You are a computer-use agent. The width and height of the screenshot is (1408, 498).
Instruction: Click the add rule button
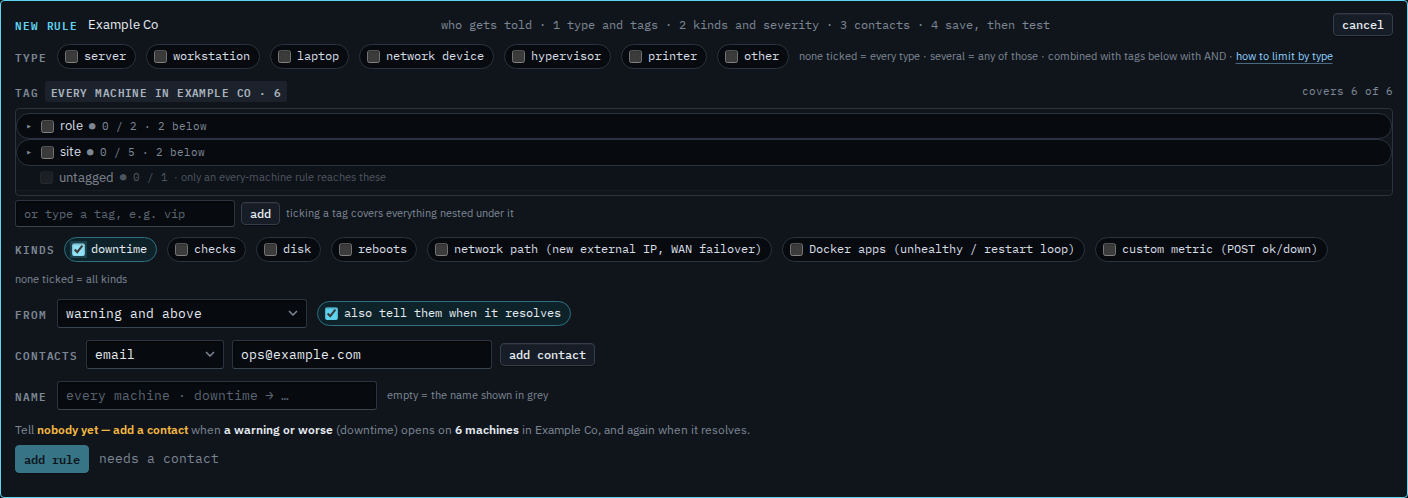click(52, 459)
